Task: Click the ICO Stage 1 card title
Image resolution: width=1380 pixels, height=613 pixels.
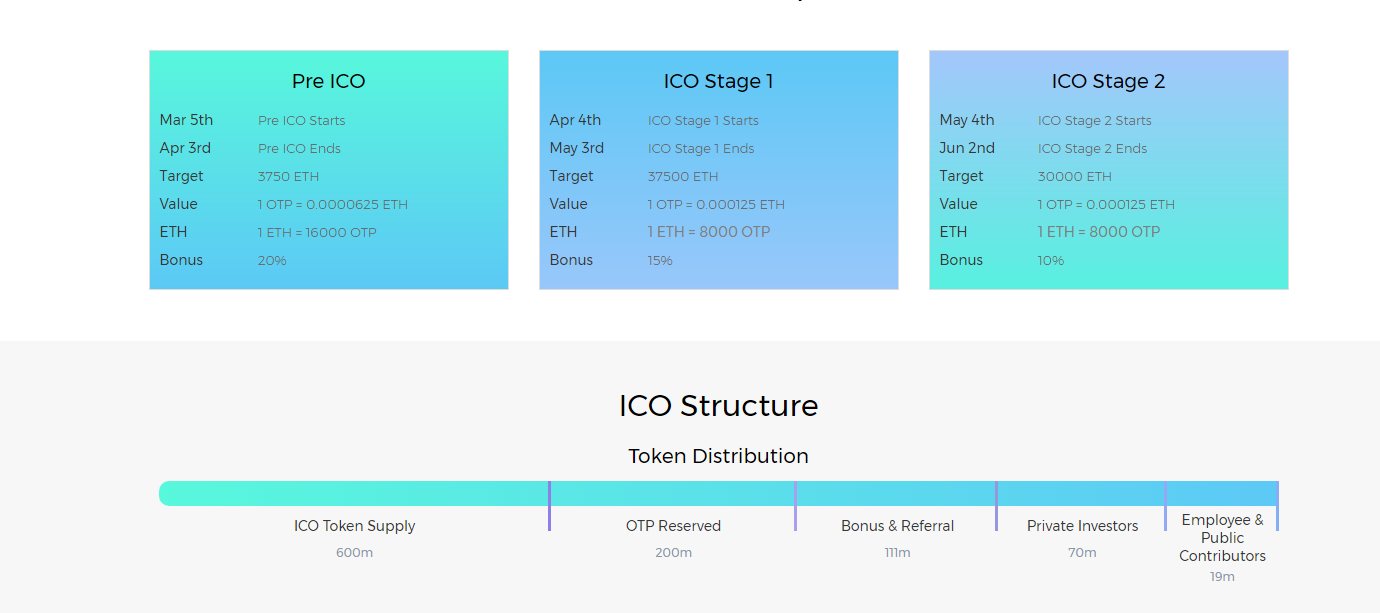Action: 718,81
